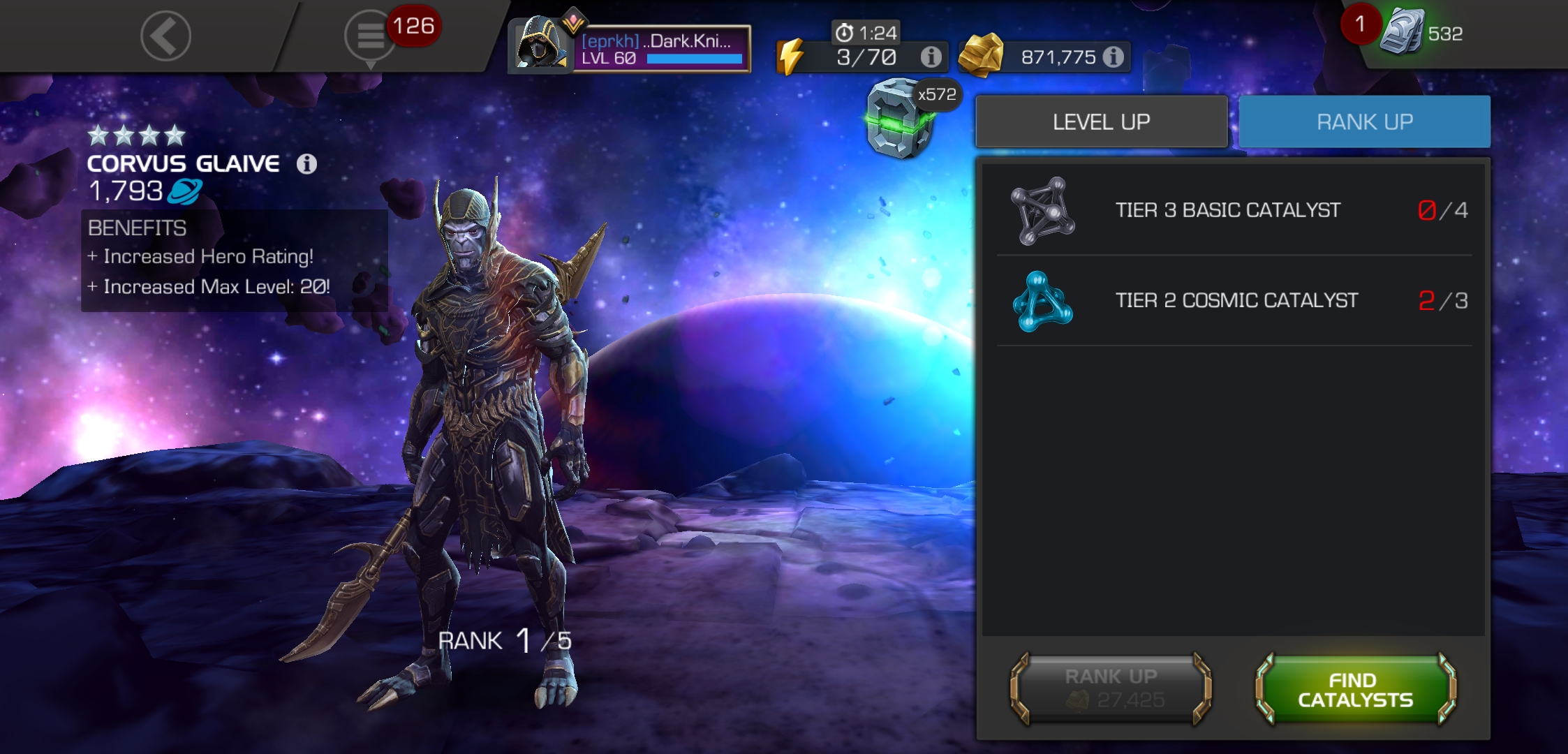Show Corvus Glaive info details
Viewport: 1568px width, 754px height.
(306, 163)
